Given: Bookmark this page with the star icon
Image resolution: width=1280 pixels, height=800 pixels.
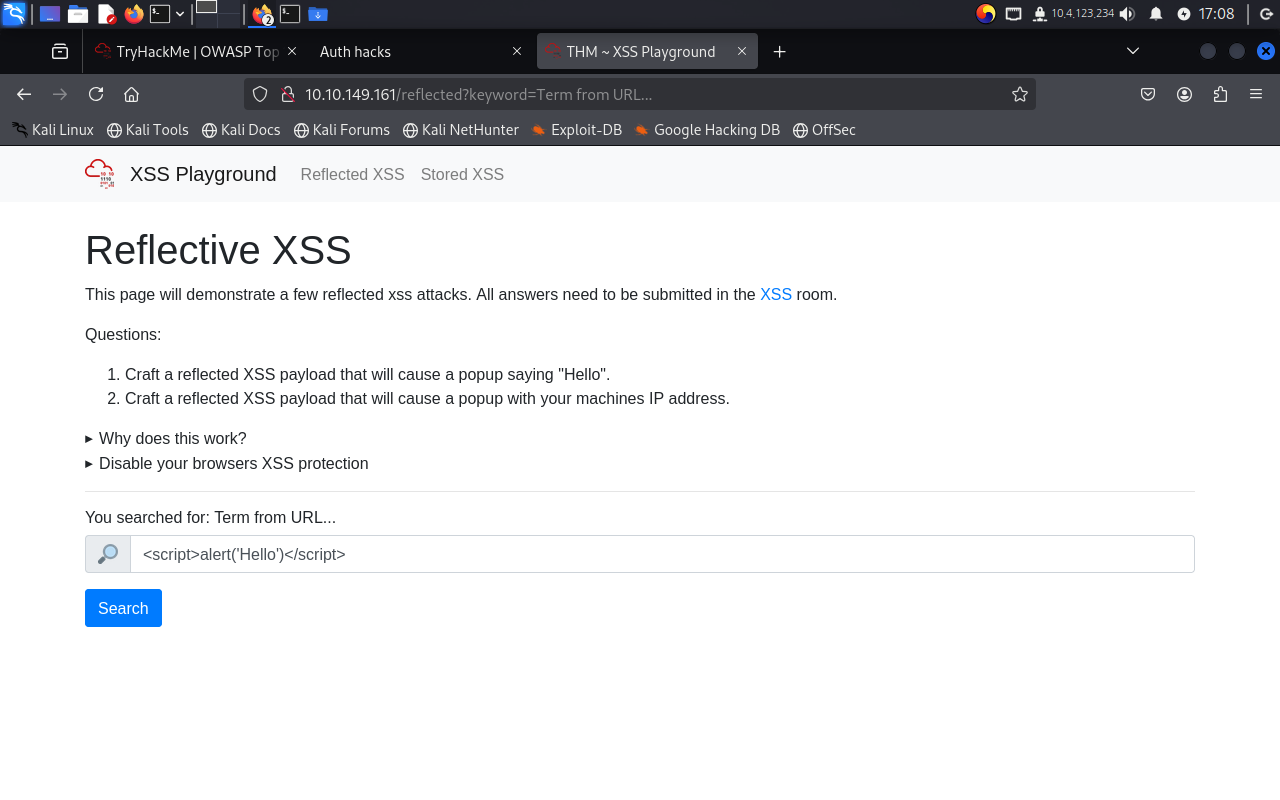Looking at the screenshot, I should [1019, 93].
